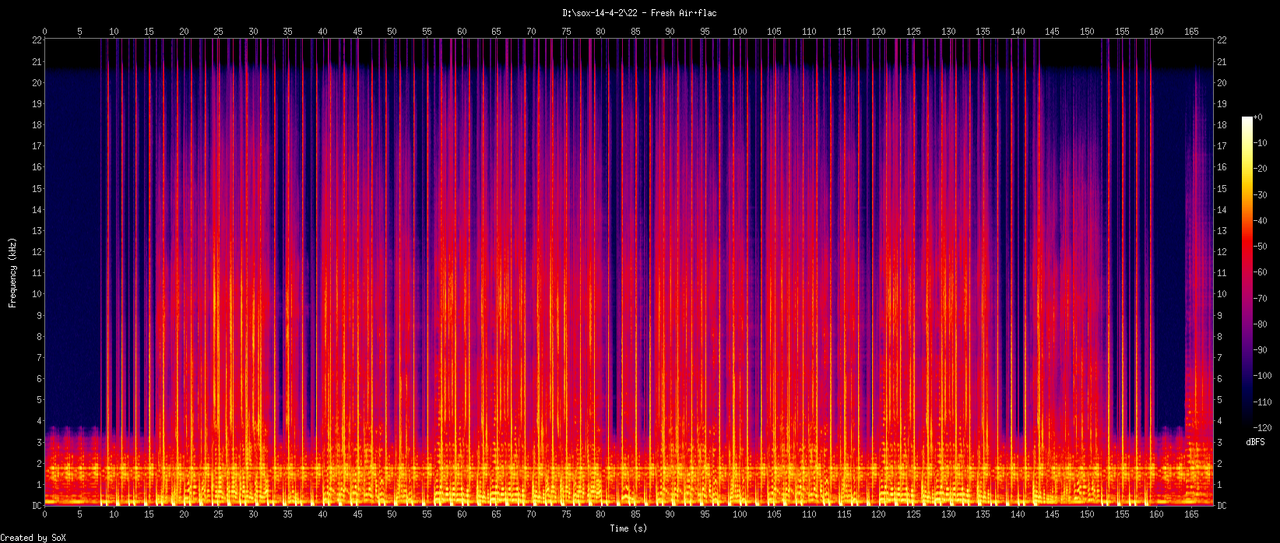Viewport: 1280px width, 543px height.
Task: Click the '-70' value on dBFS scale
Action: point(1263,298)
